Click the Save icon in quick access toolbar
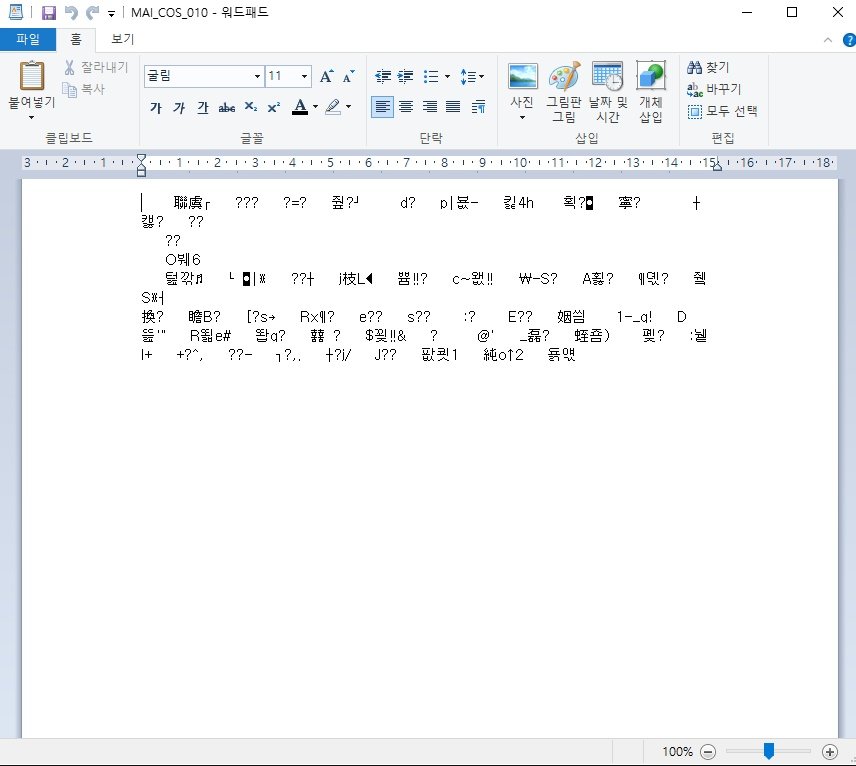 (x=49, y=13)
